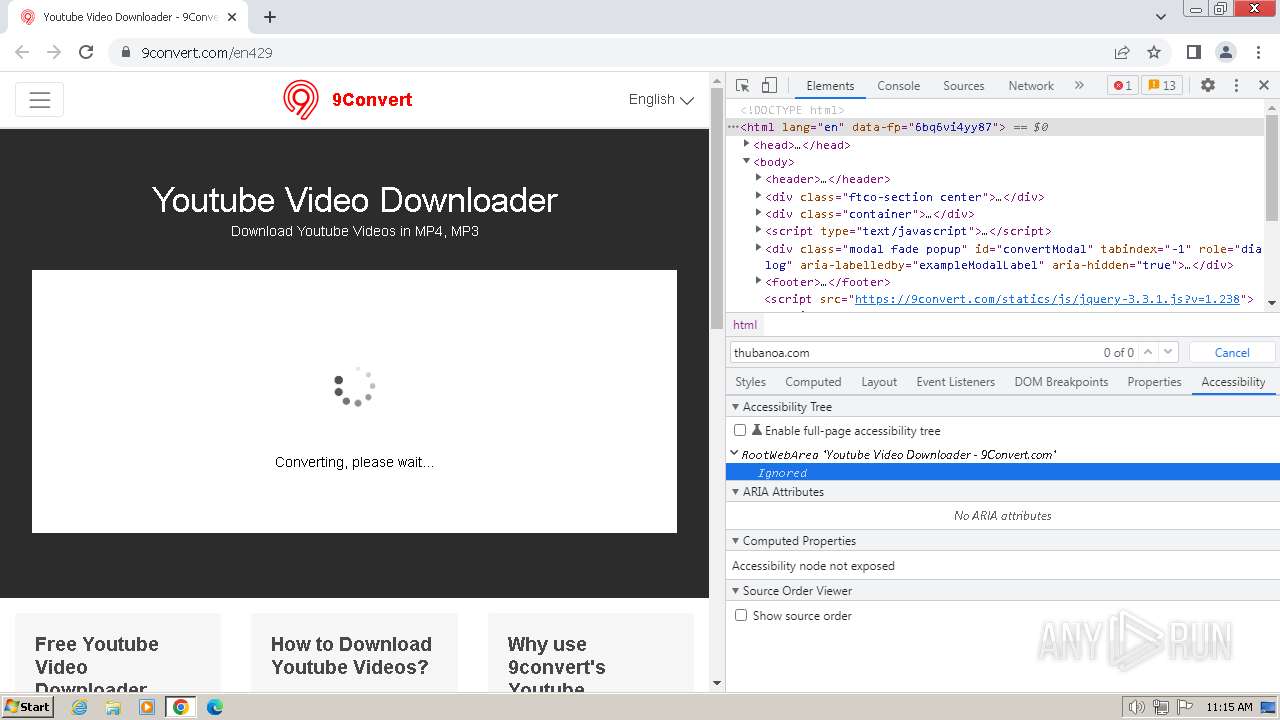Expand the head element node

(747, 144)
